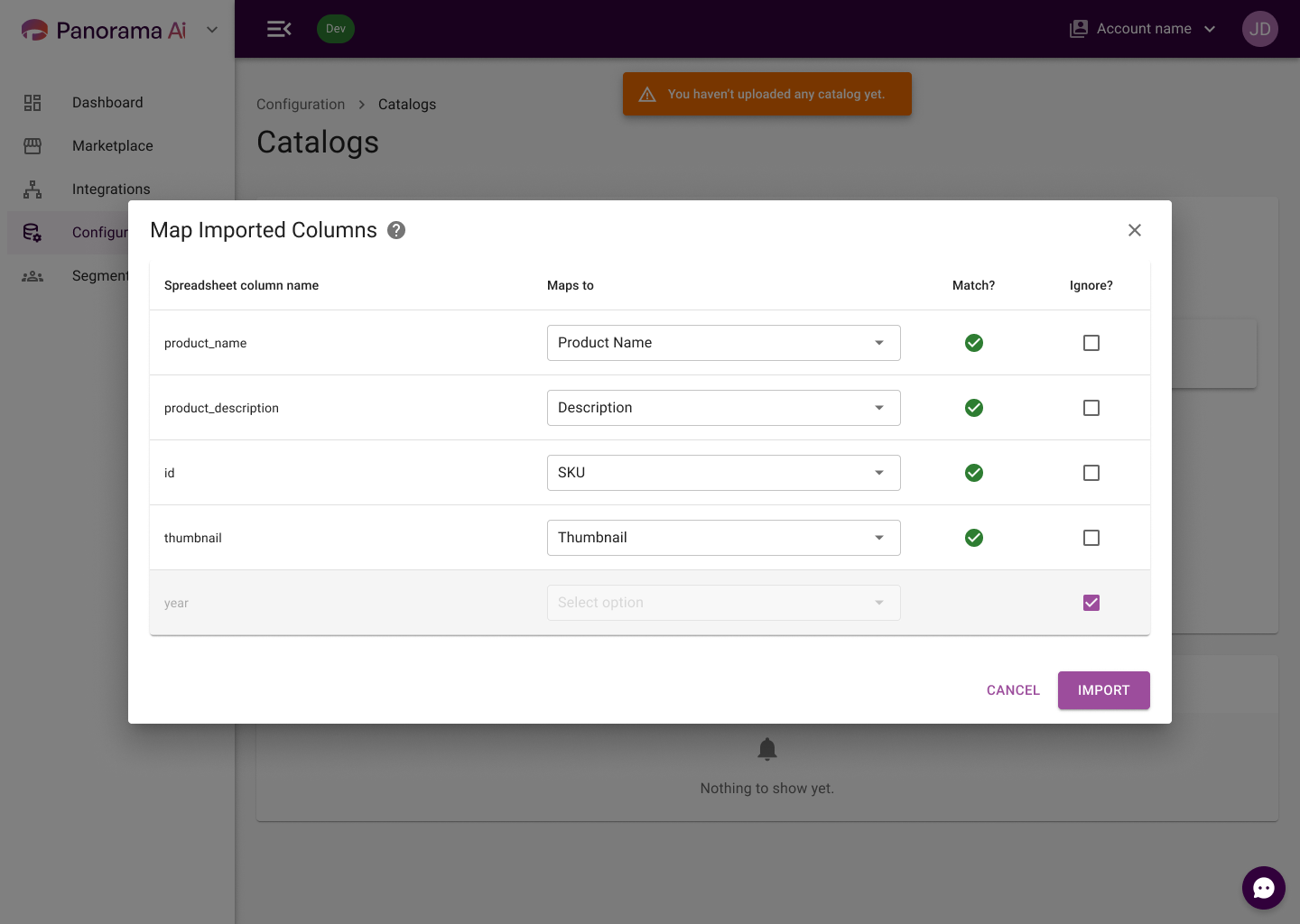Click the match checkmark for product_description
Viewport: 1300px width, 924px height.
(x=974, y=408)
